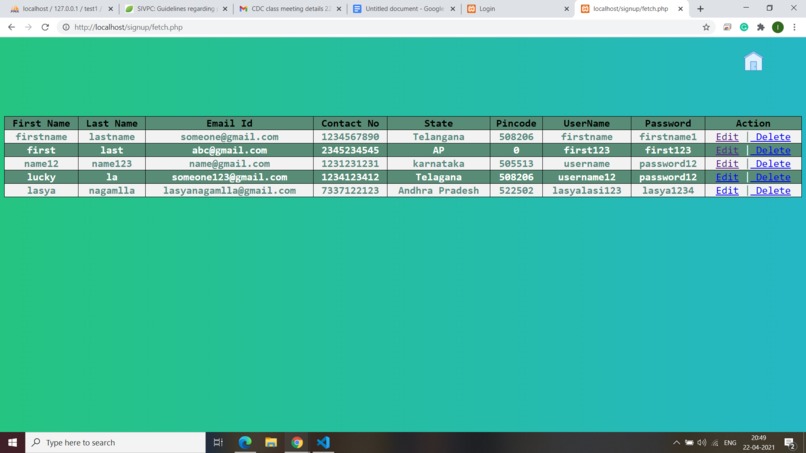View site information icon in address bar
This screenshot has height=453, width=806.
(x=66, y=27)
